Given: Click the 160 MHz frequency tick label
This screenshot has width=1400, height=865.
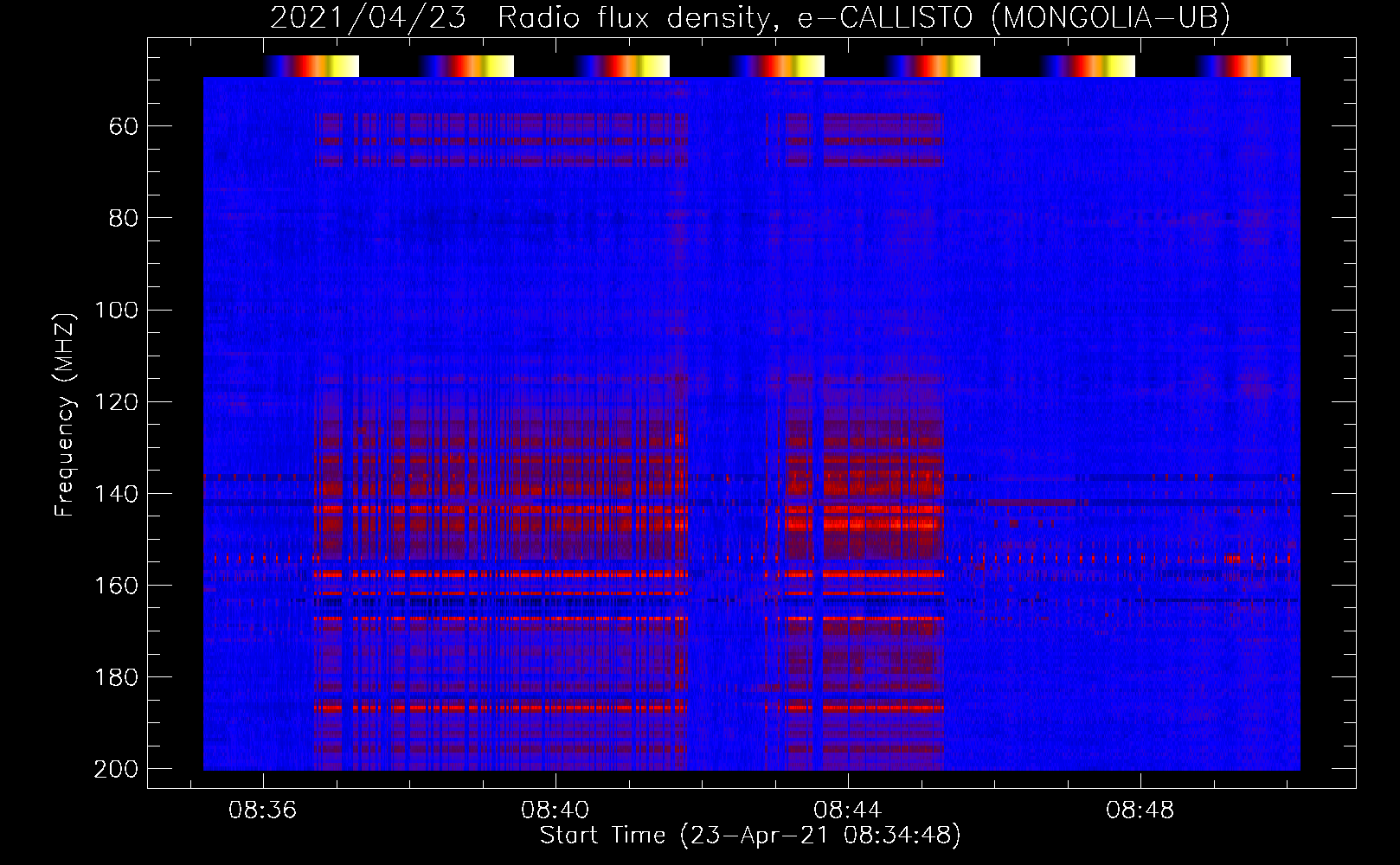Looking at the screenshot, I should 116,586.
